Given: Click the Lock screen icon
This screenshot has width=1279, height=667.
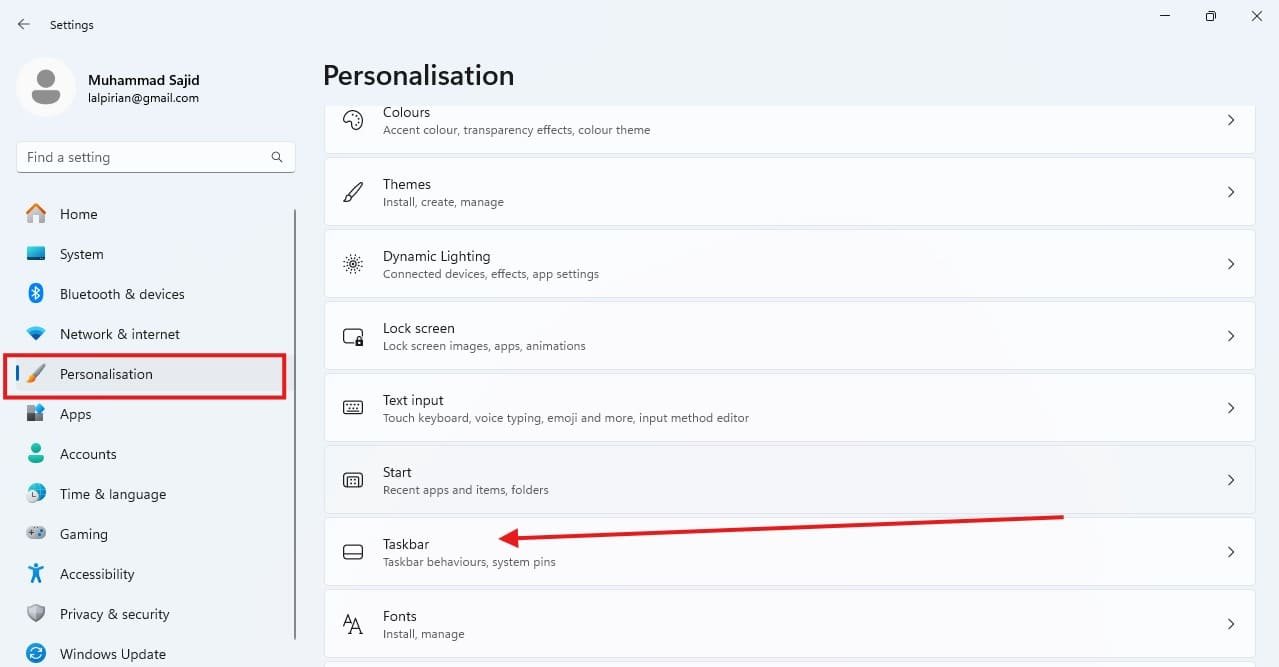Looking at the screenshot, I should (352, 335).
